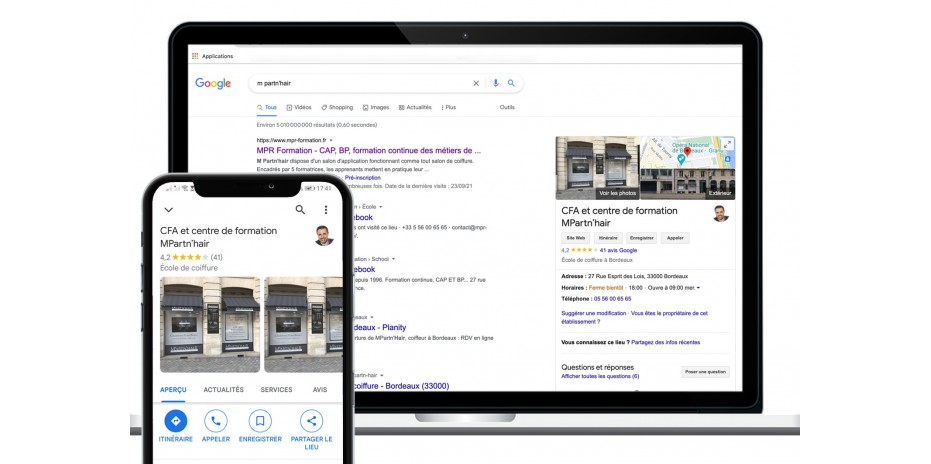Viewport: 931px width, 464px height.
Task: Tap the second storefront photo on the phone
Action: coord(303,324)
